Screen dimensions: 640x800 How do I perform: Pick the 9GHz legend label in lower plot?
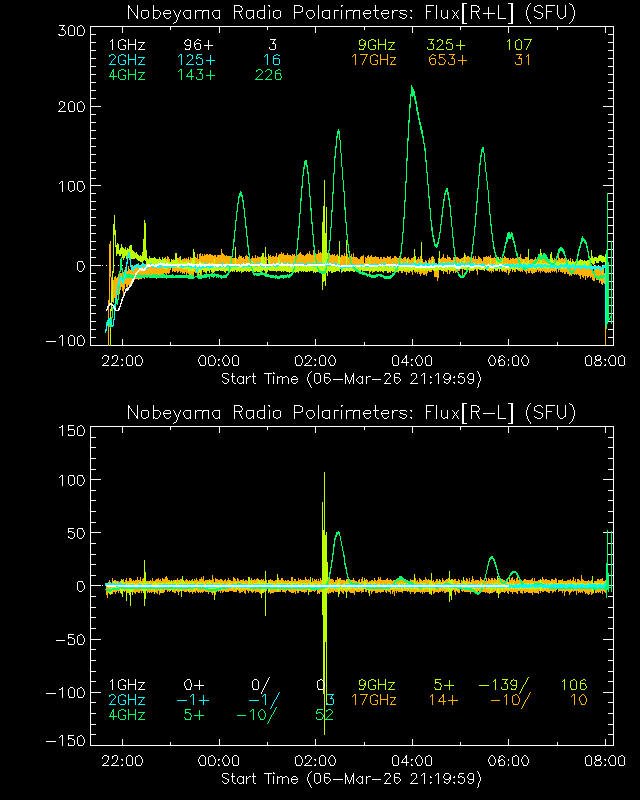click(377, 684)
